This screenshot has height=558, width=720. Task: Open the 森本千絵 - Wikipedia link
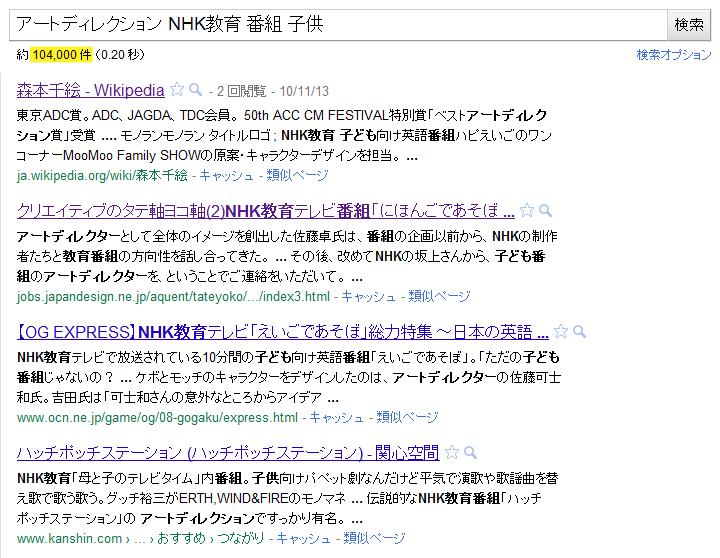click(90, 90)
